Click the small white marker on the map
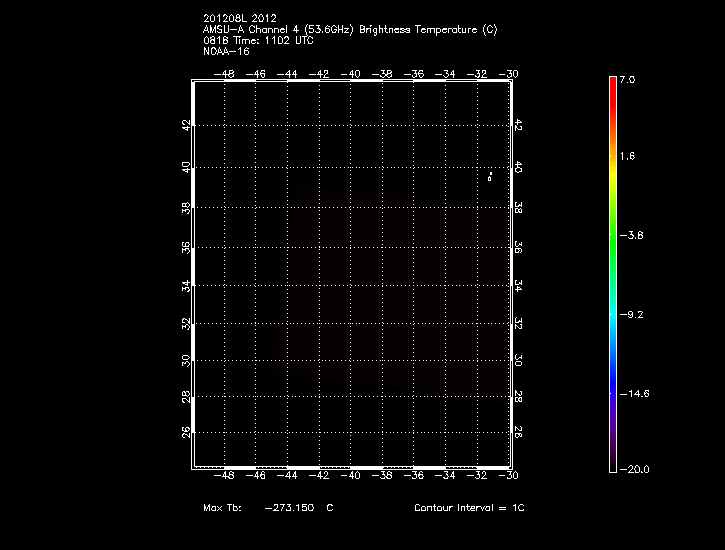 tap(490, 176)
